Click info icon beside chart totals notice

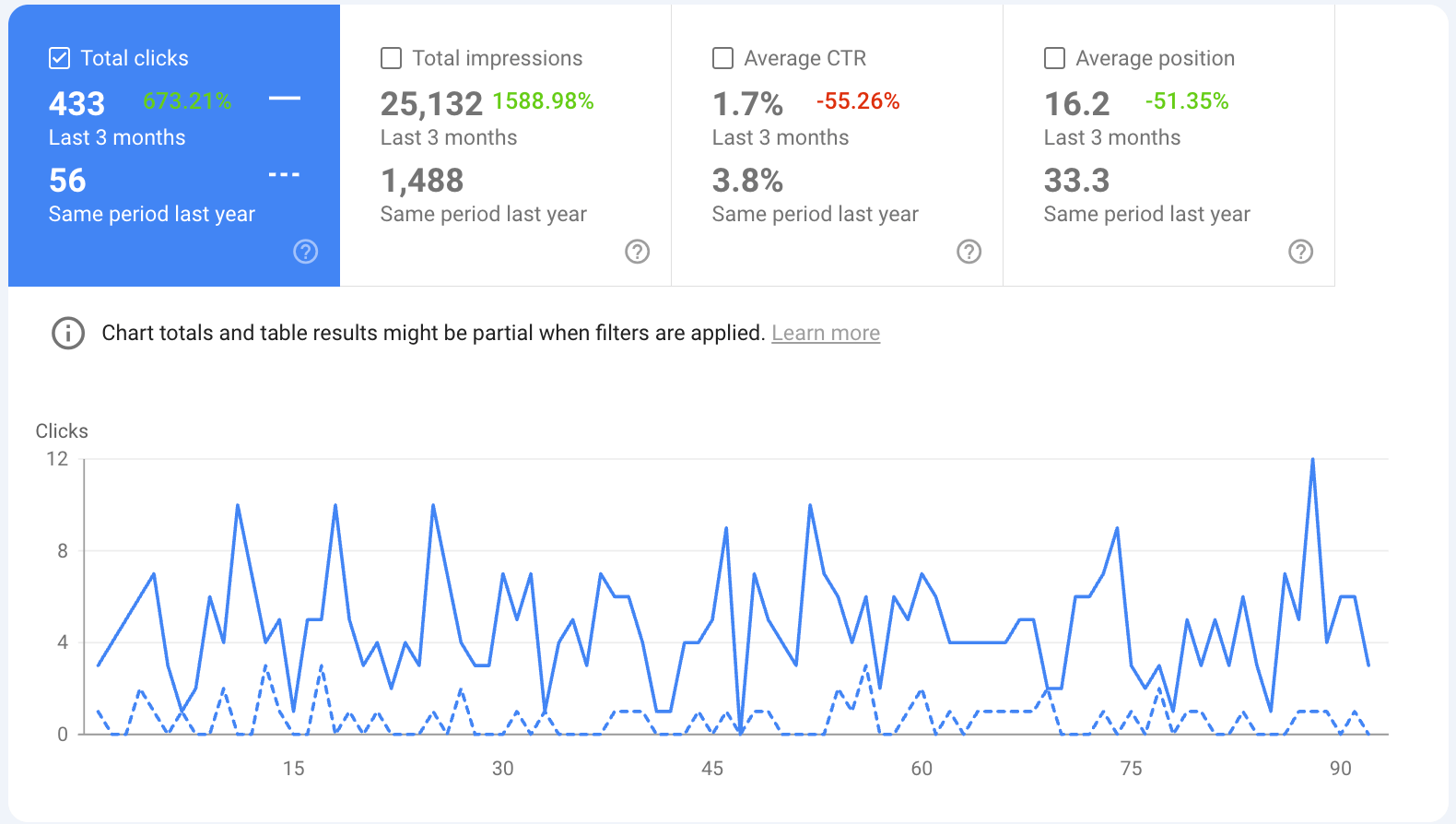[68, 333]
